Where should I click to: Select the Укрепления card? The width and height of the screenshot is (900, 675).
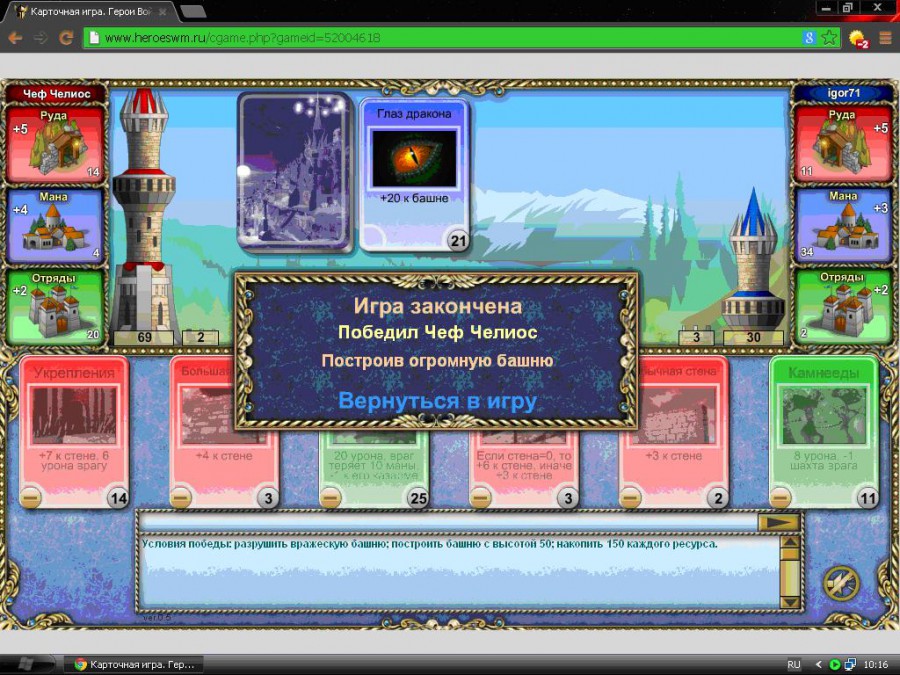coord(74,432)
